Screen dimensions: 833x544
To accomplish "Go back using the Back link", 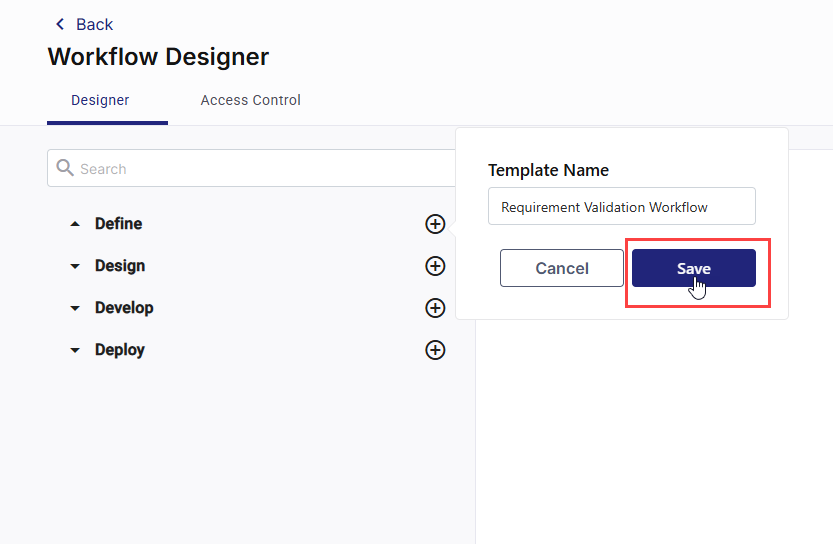I will click(x=84, y=24).
